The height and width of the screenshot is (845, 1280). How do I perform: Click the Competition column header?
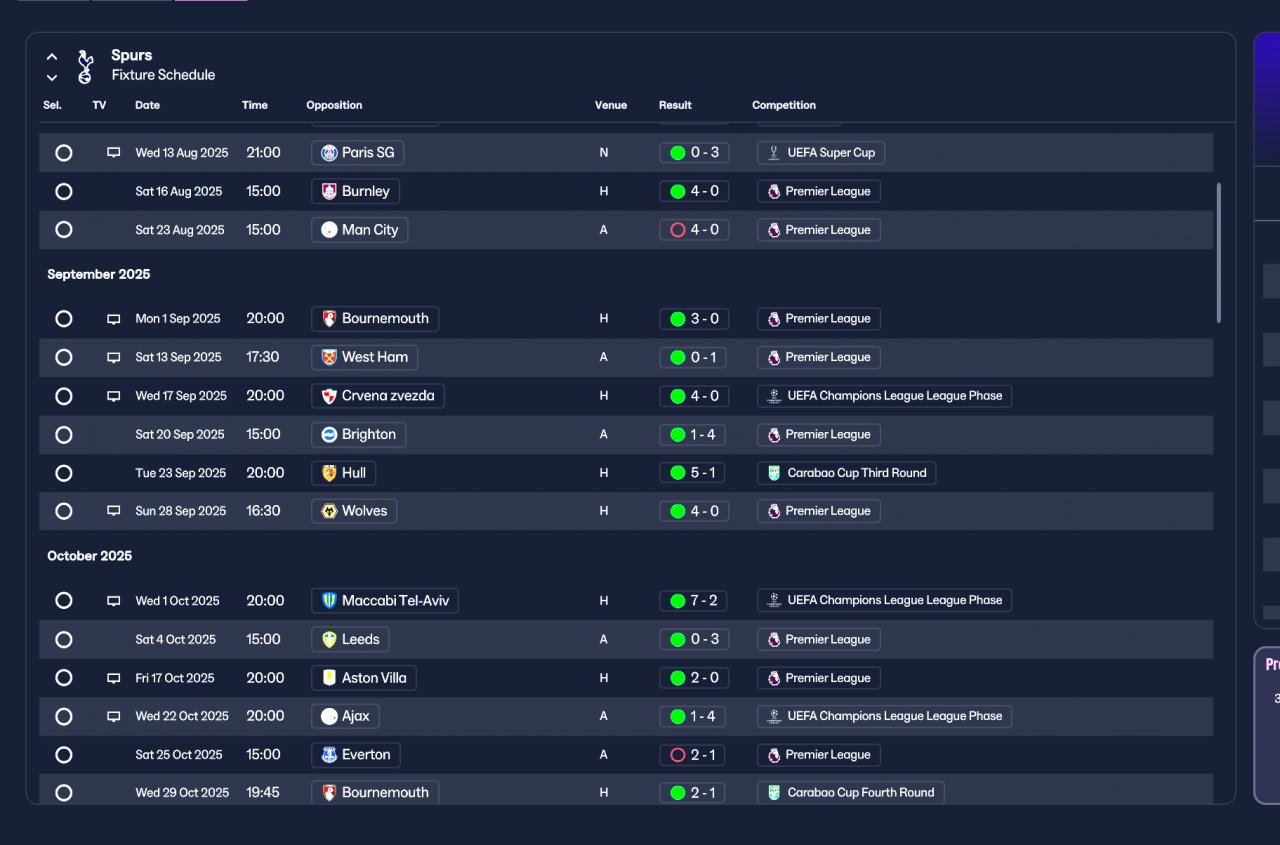tap(784, 105)
